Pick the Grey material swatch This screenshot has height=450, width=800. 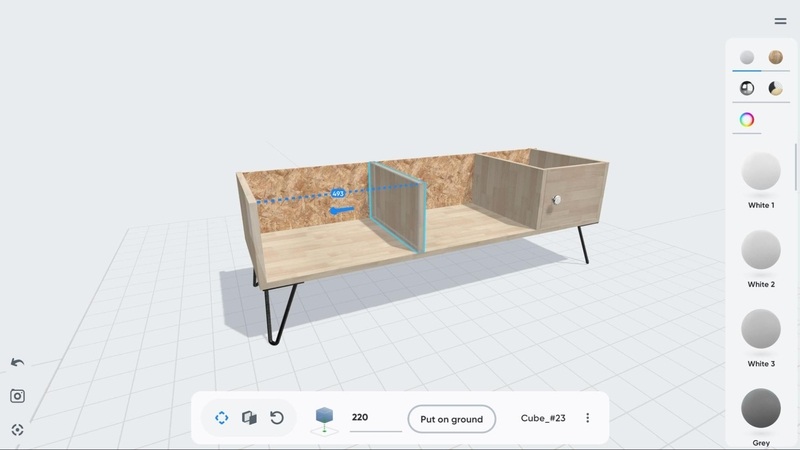[761, 408]
